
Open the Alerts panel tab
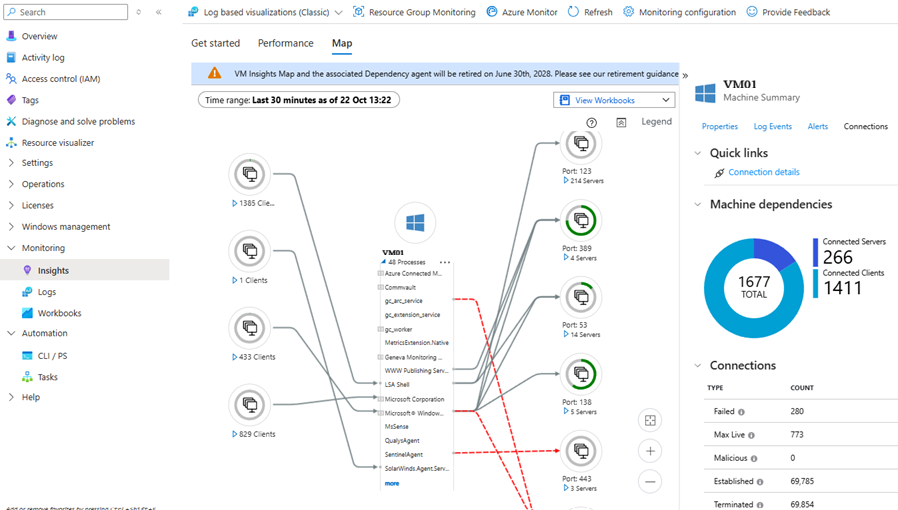(818, 126)
